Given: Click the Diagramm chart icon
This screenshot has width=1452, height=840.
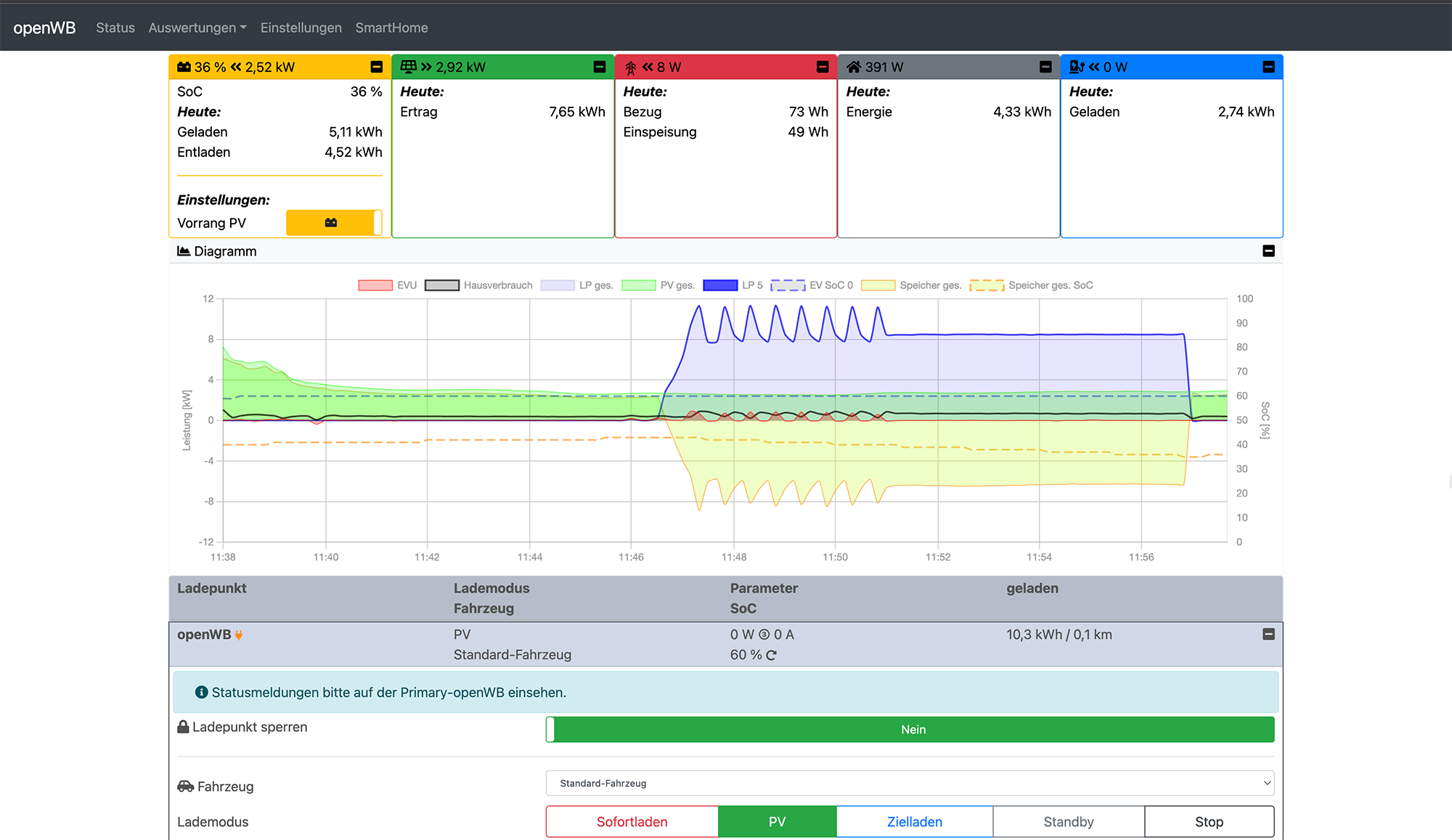Looking at the screenshot, I should tap(184, 251).
